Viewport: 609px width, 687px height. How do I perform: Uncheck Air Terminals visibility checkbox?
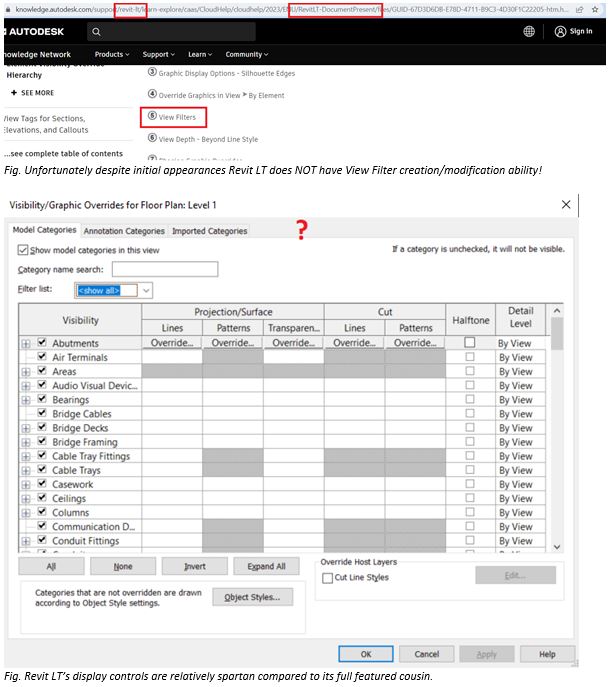(42, 356)
